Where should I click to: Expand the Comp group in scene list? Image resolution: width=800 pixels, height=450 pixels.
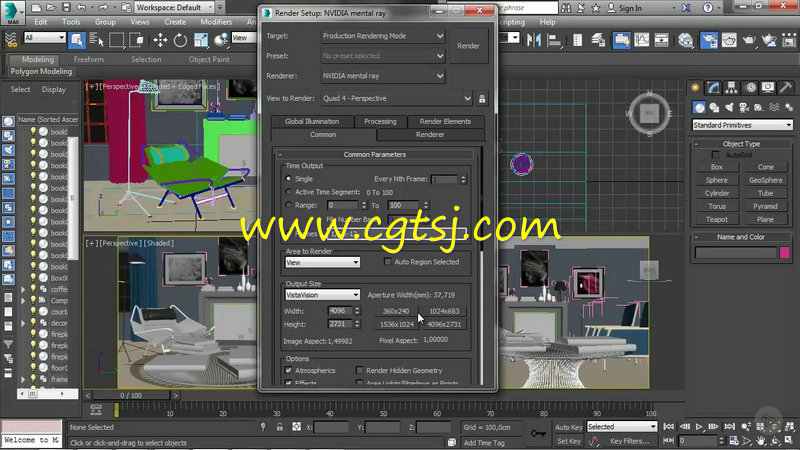(23, 301)
